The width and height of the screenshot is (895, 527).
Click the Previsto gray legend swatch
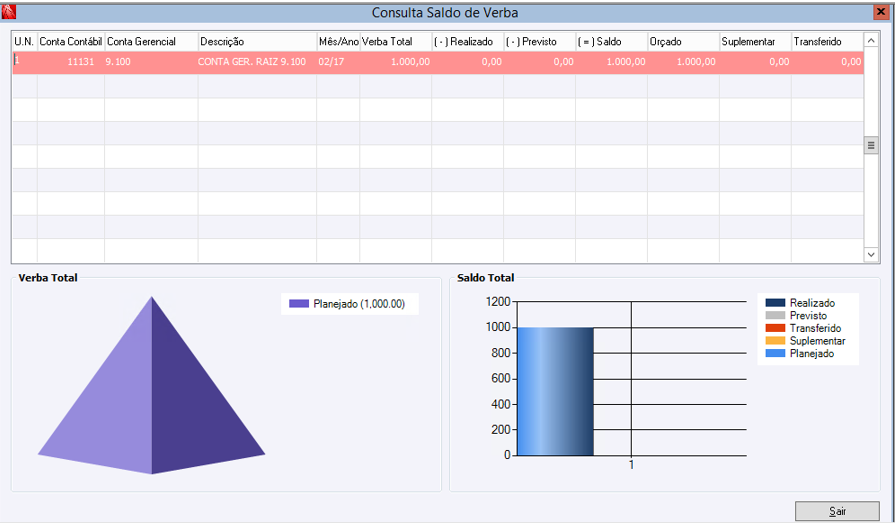(x=775, y=316)
